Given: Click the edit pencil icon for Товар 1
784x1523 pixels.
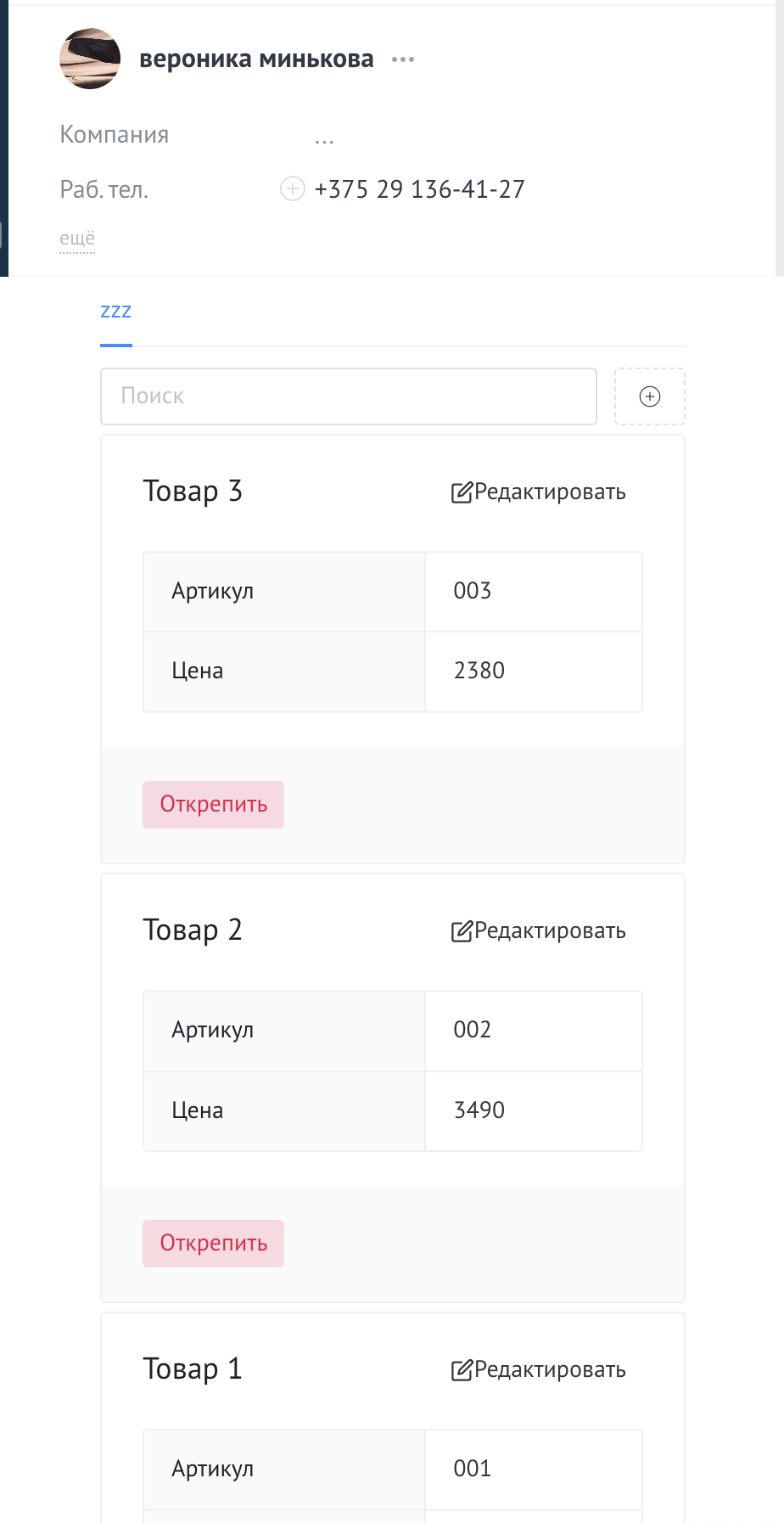Looking at the screenshot, I should (461, 1370).
